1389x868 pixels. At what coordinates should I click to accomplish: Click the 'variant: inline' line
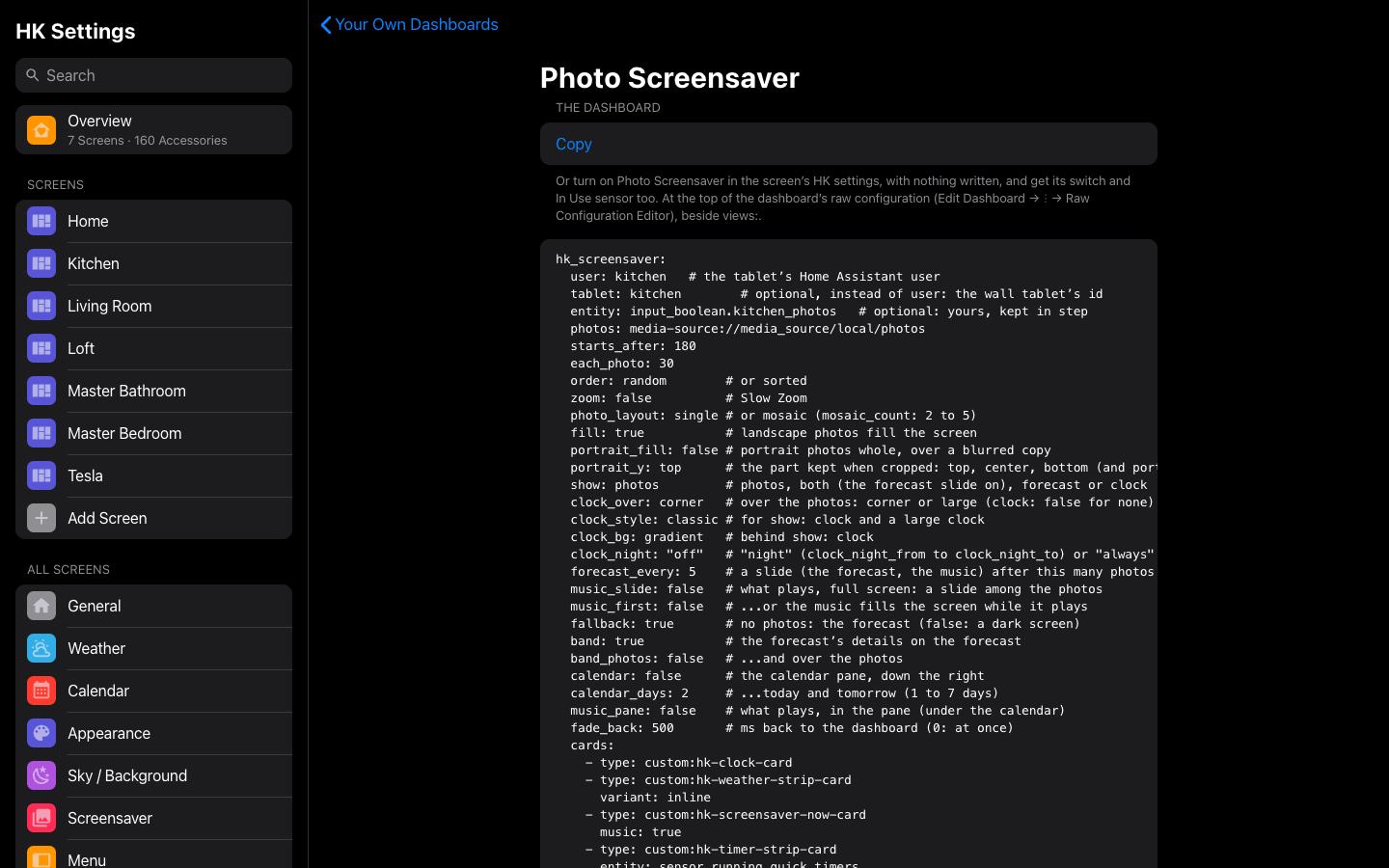coord(655,798)
